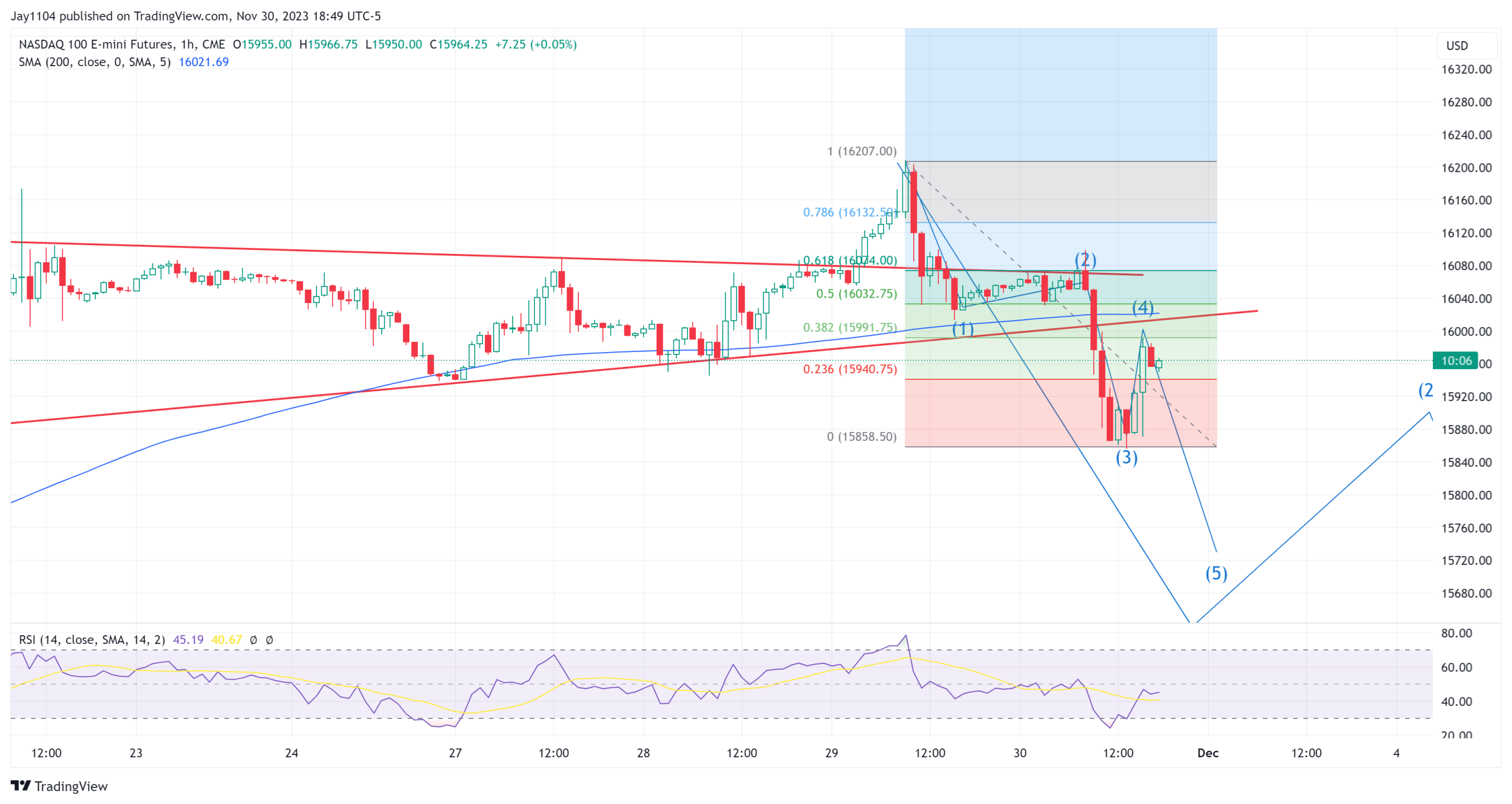Click the 29 date label on time axis
Image resolution: width=1512 pixels, height=804 pixels.
(x=831, y=753)
